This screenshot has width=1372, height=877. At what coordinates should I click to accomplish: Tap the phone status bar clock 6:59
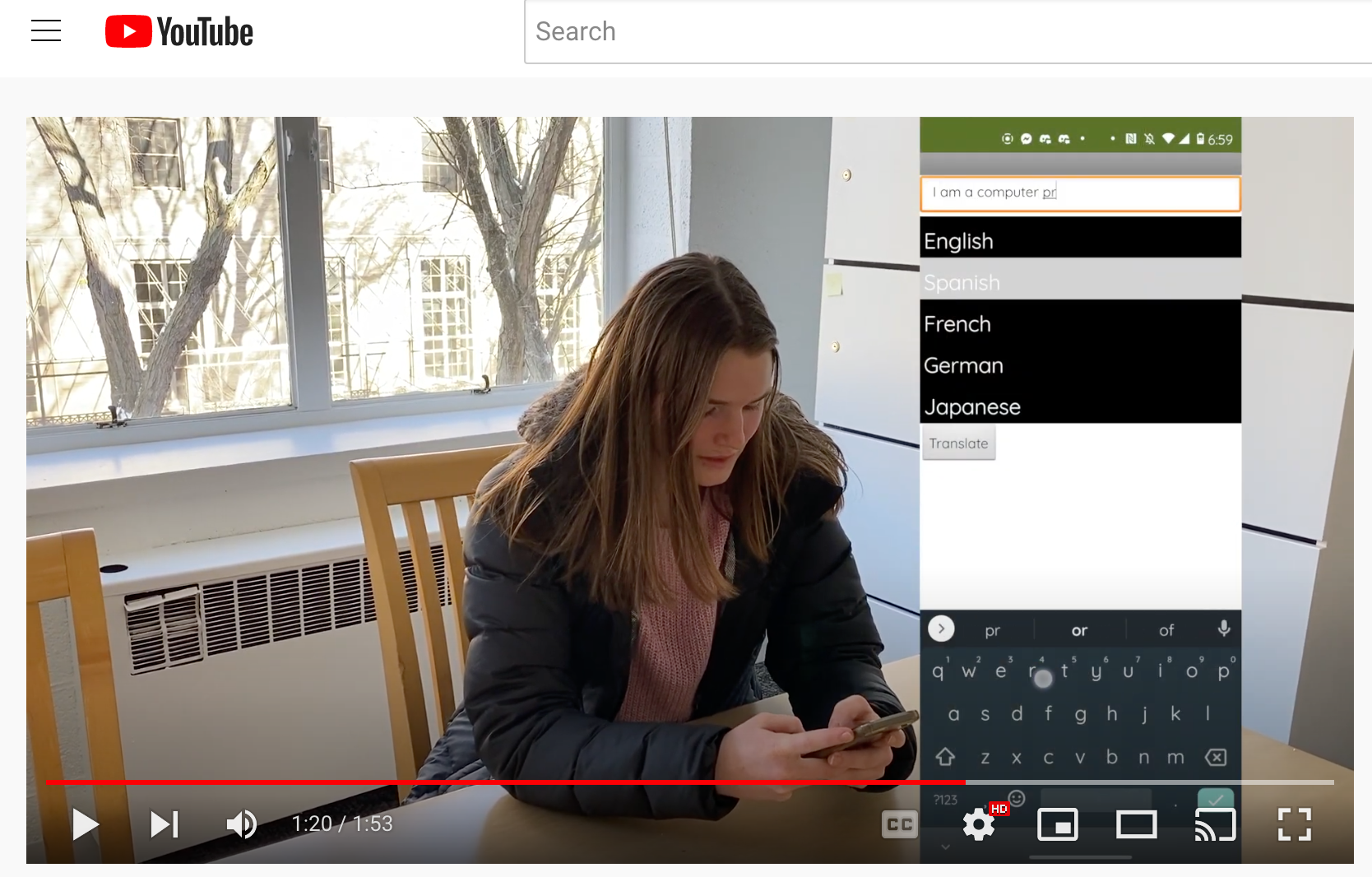click(1220, 140)
